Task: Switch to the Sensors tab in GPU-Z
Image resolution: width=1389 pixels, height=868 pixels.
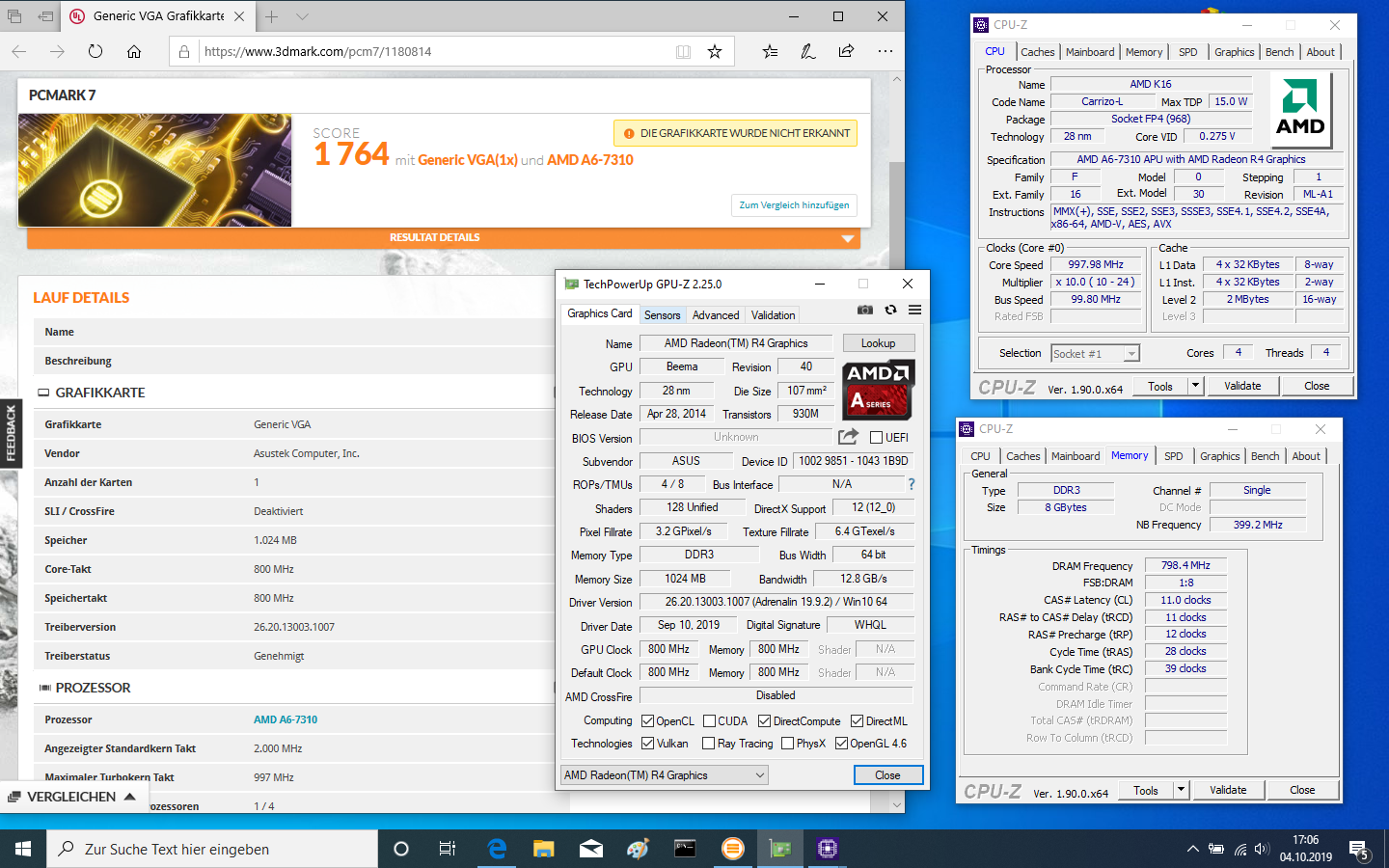Action: [662, 315]
